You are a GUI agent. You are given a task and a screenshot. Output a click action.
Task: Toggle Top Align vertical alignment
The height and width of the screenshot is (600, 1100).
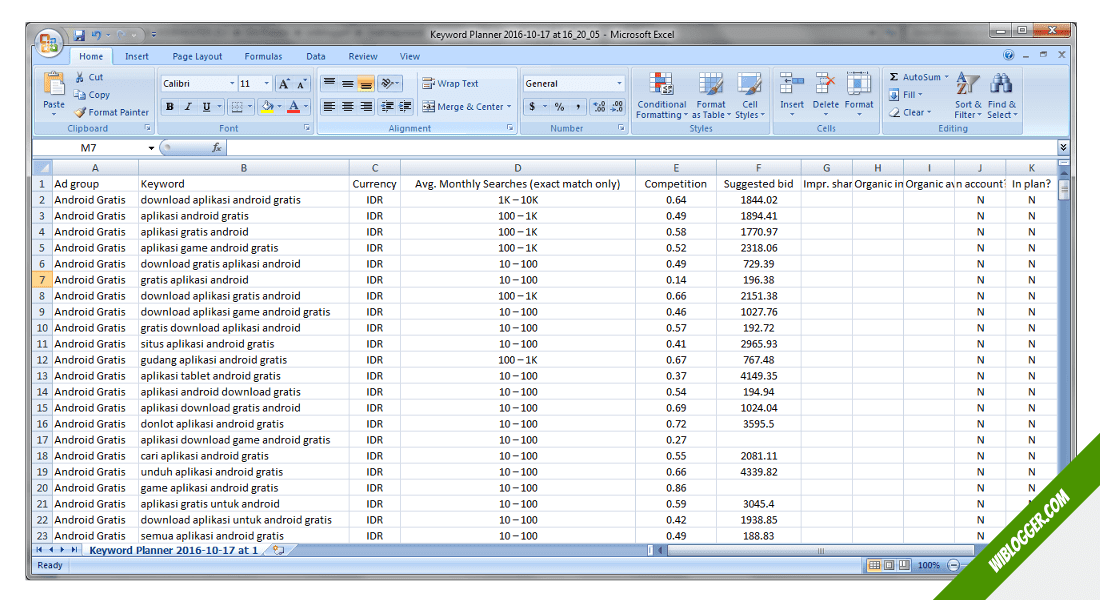click(x=329, y=84)
